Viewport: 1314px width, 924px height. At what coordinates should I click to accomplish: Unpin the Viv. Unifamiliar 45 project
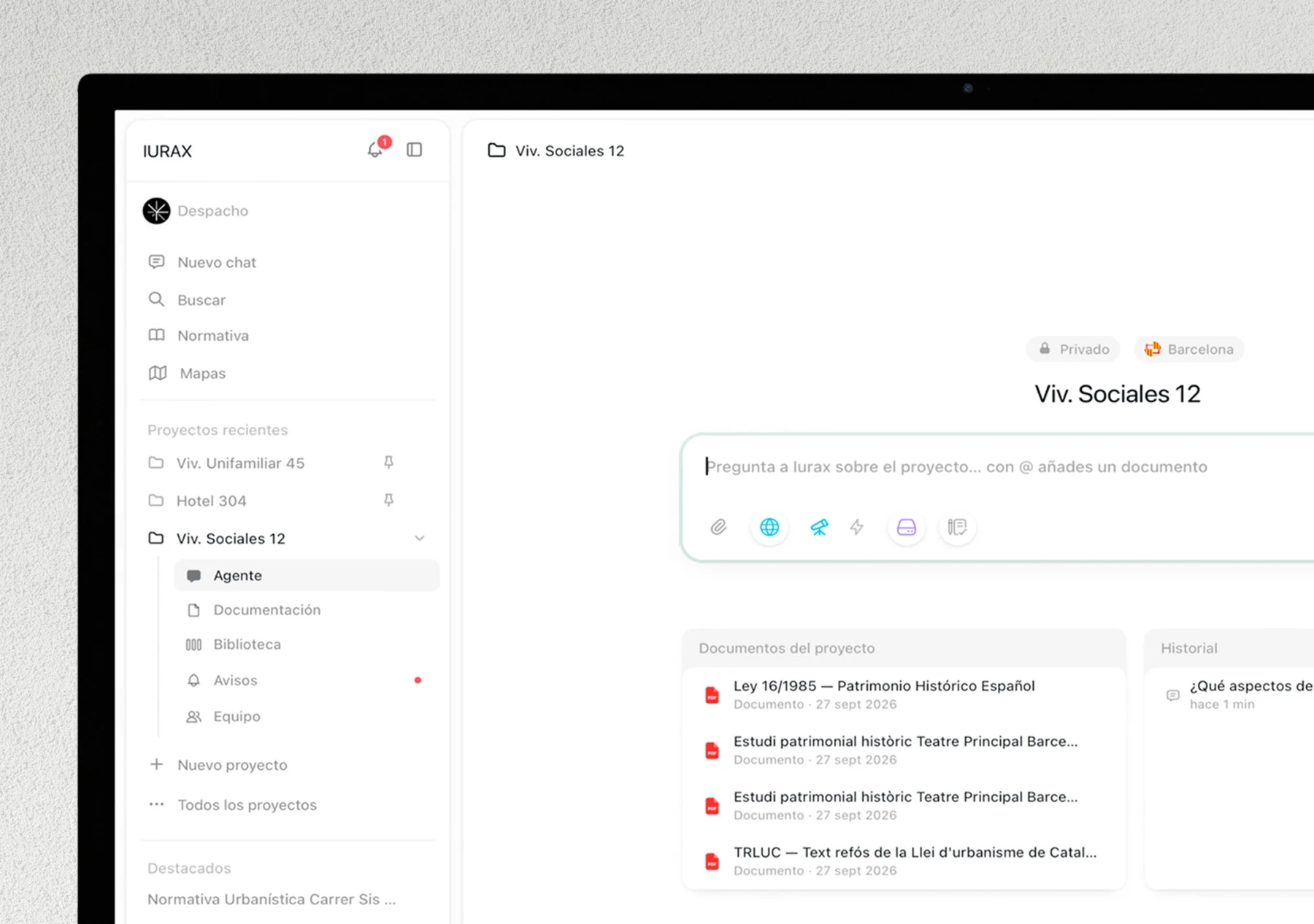[x=389, y=463]
